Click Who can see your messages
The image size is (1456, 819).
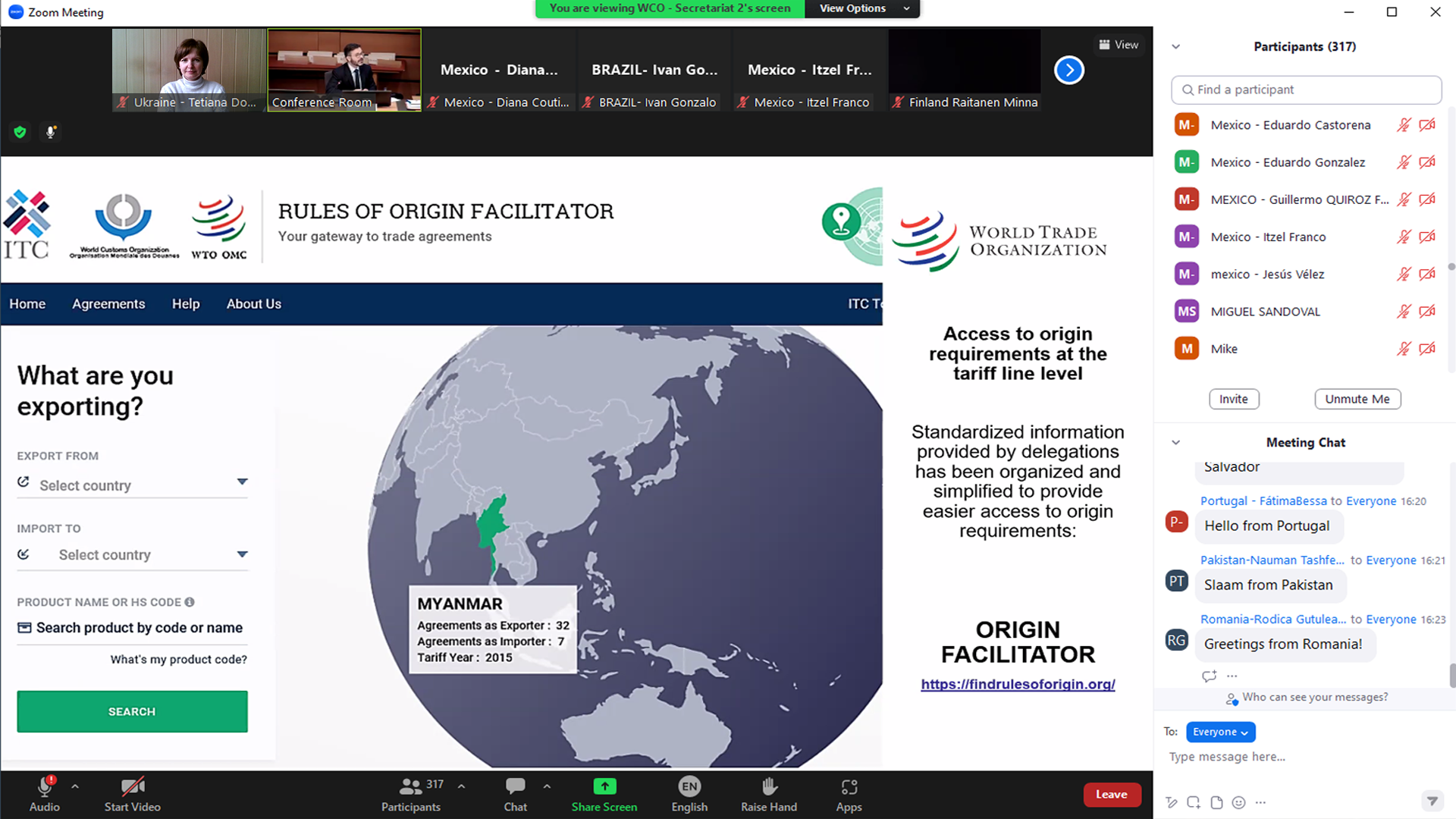[1315, 697]
